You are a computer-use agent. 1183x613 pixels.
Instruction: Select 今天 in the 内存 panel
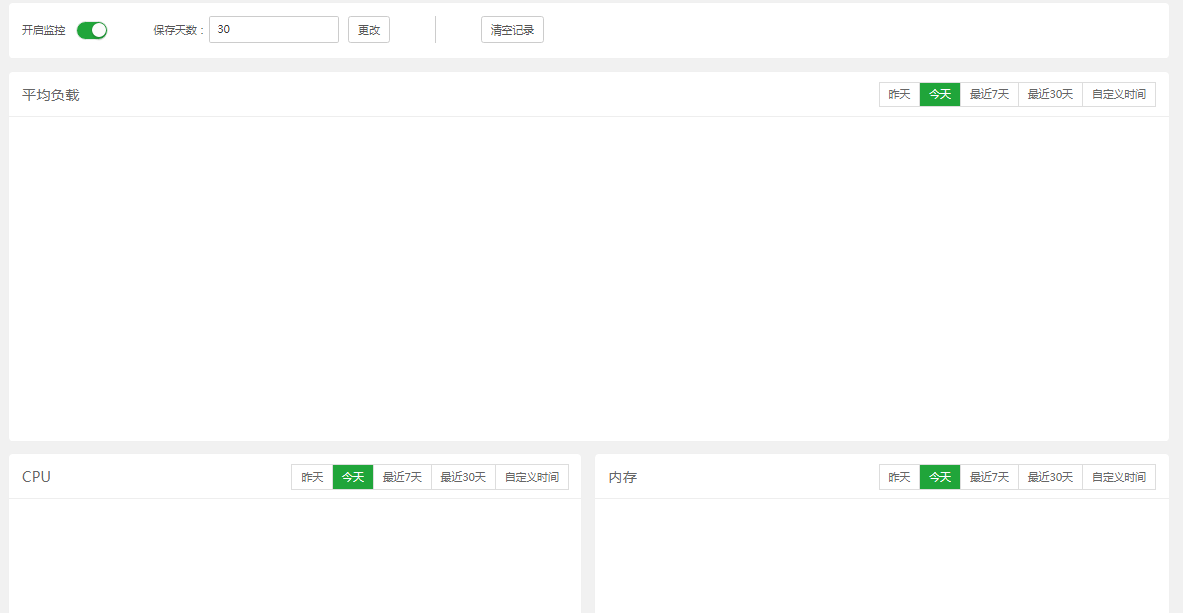939,477
